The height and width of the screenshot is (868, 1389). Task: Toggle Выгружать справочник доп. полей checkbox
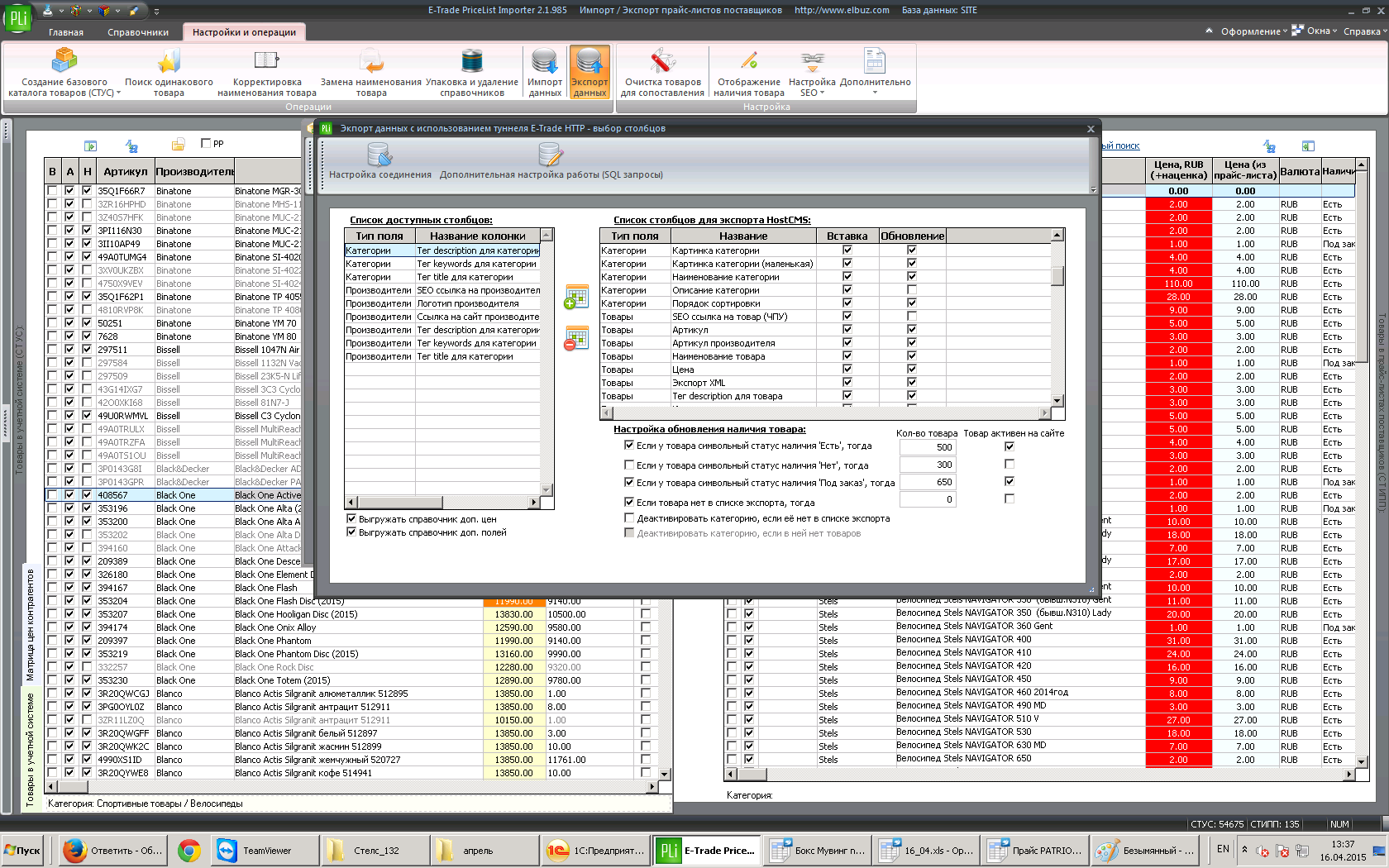pos(351,532)
